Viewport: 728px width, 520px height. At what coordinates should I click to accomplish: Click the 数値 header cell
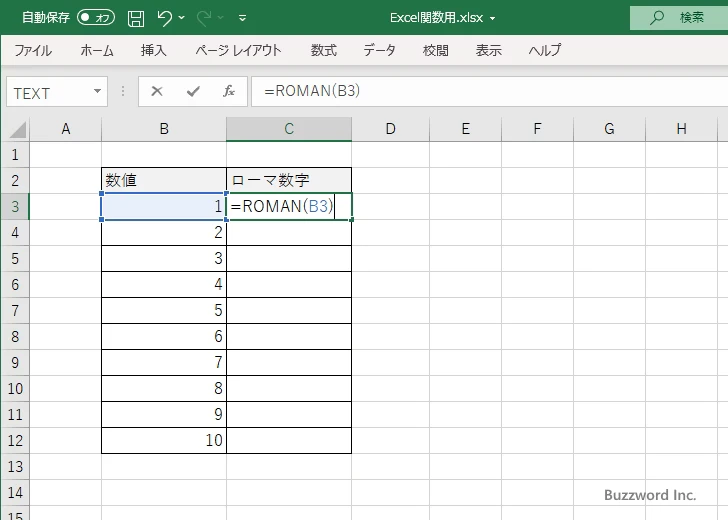tap(164, 180)
